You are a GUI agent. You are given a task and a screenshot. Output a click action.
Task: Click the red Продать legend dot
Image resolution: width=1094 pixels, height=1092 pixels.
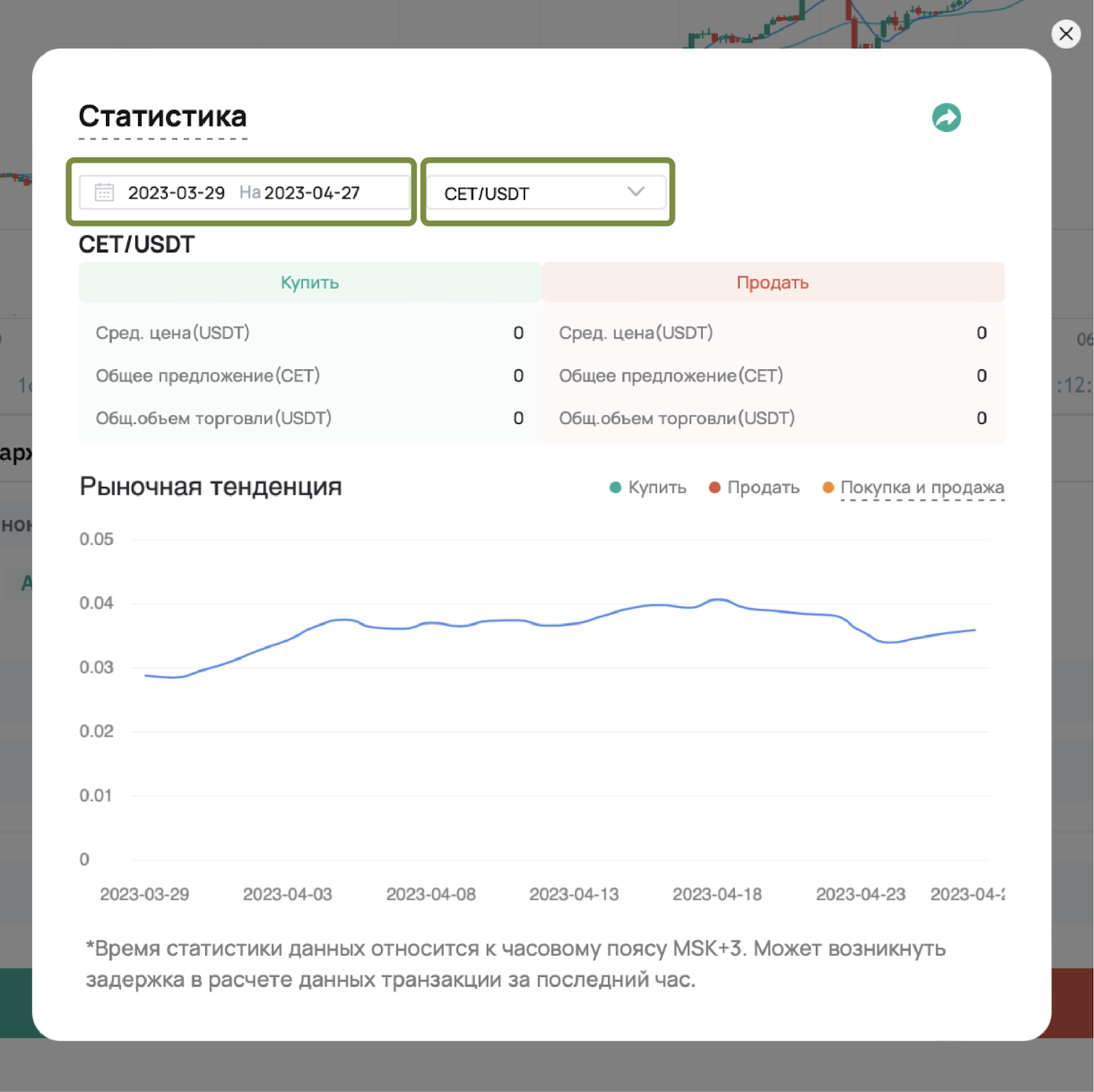click(x=715, y=488)
